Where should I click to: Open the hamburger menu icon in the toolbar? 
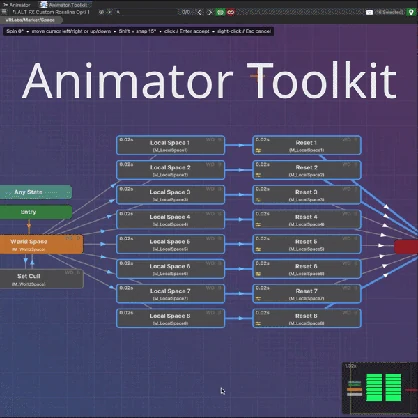click(4, 12)
